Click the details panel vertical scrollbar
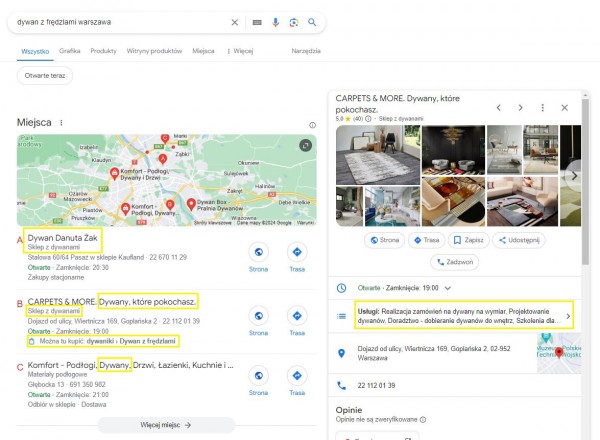This screenshot has height=440, width=600. click(x=585, y=182)
